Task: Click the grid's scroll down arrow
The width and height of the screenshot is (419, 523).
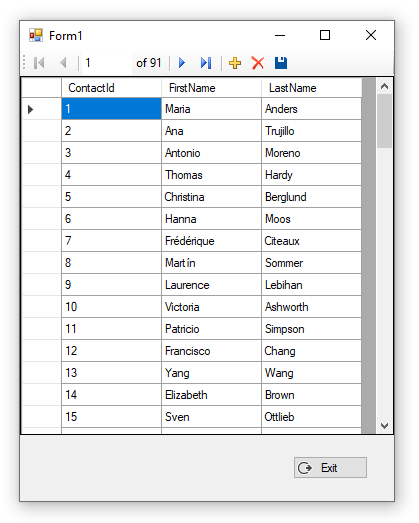Action: [x=384, y=426]
